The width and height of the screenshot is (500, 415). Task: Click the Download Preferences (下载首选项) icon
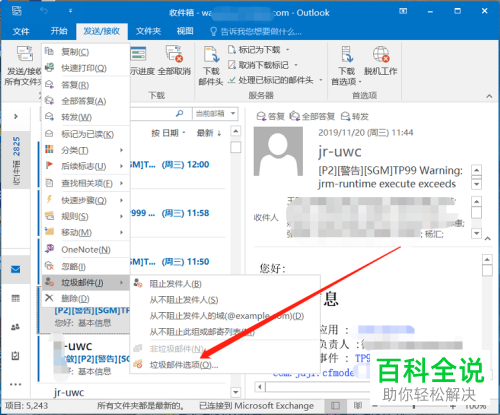pyautogui.click(x=347, y=54)
